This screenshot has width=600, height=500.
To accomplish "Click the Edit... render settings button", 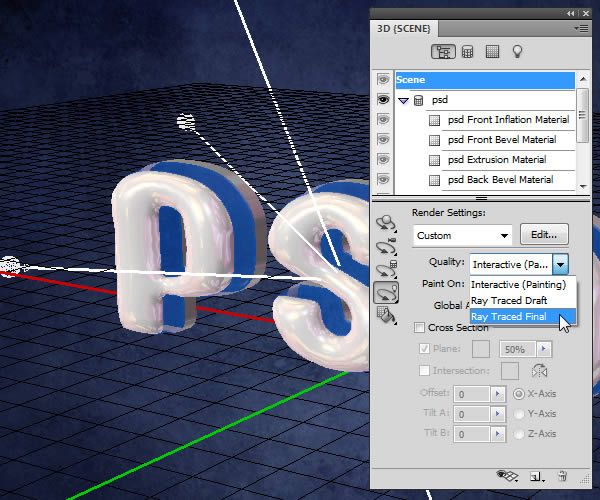I will (544, 235).
